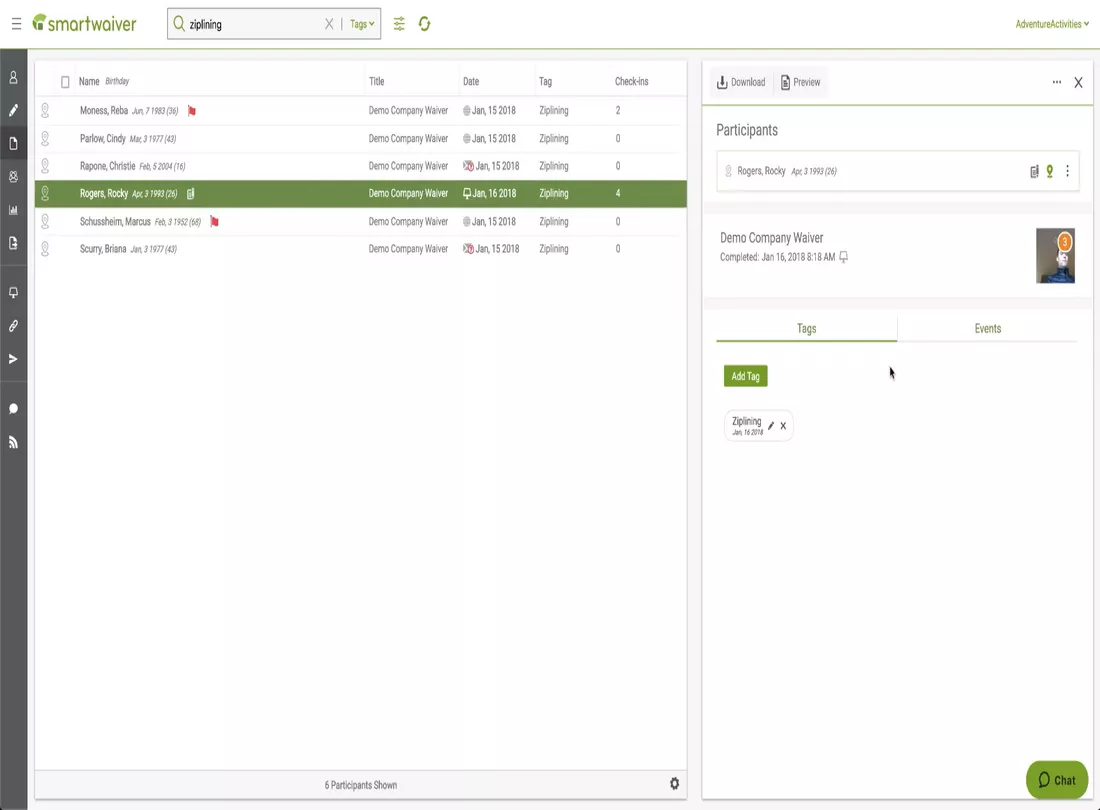The width and height of the screenshot is (1100, 810).
Task: Click the refresh icon beside search filters
Action: [425, 24]
